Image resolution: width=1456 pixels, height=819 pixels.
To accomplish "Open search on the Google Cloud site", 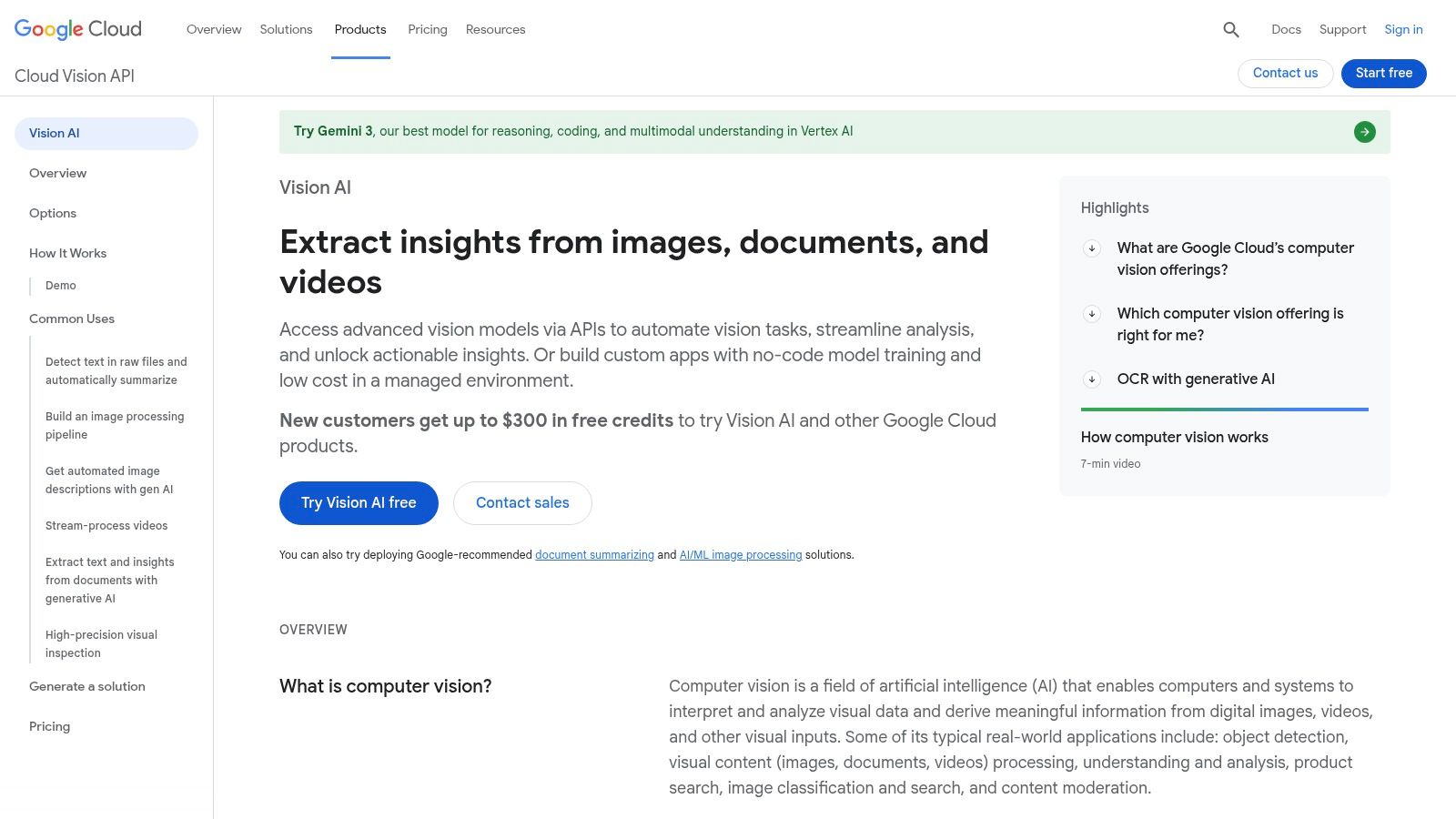I will coord(1230,29).
